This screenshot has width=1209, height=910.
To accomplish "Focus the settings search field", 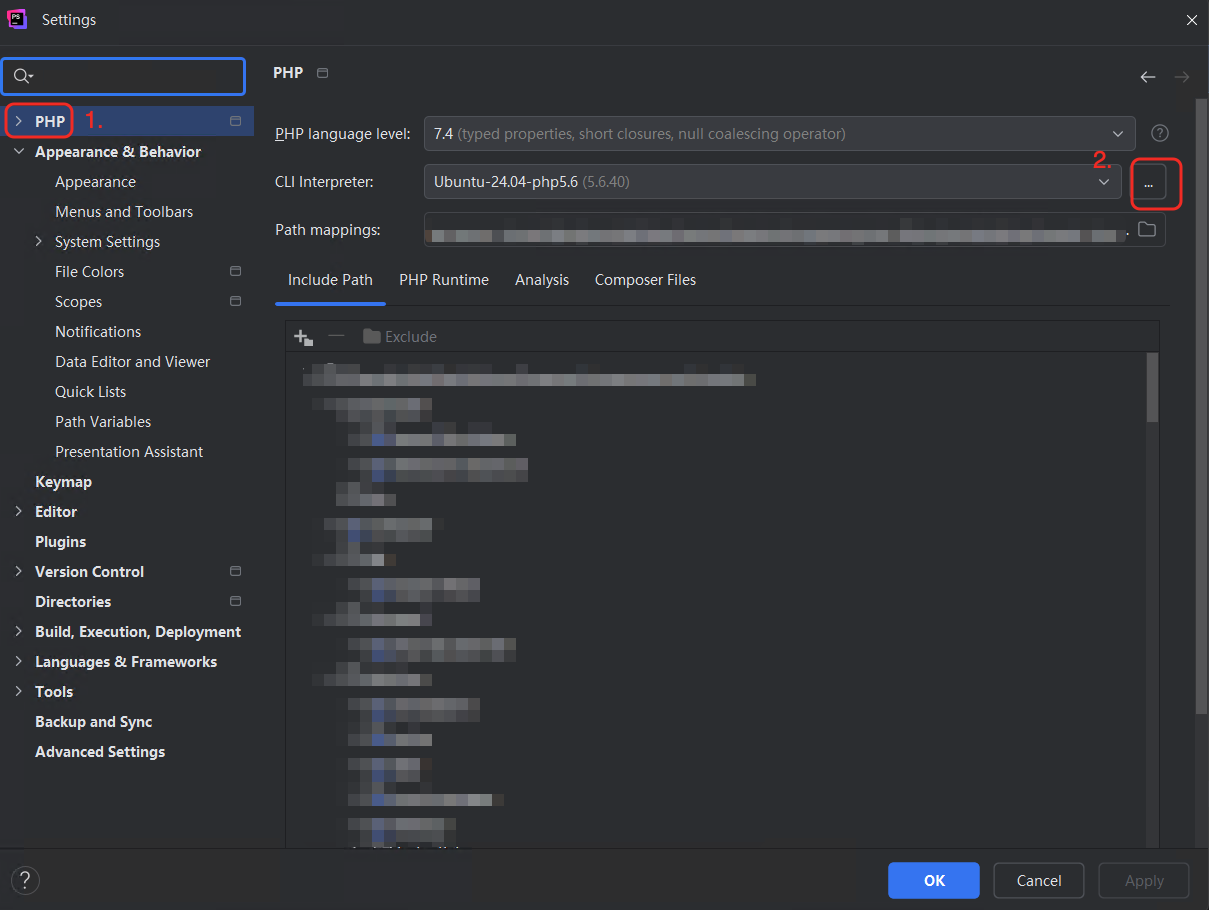I will [124, 76].
